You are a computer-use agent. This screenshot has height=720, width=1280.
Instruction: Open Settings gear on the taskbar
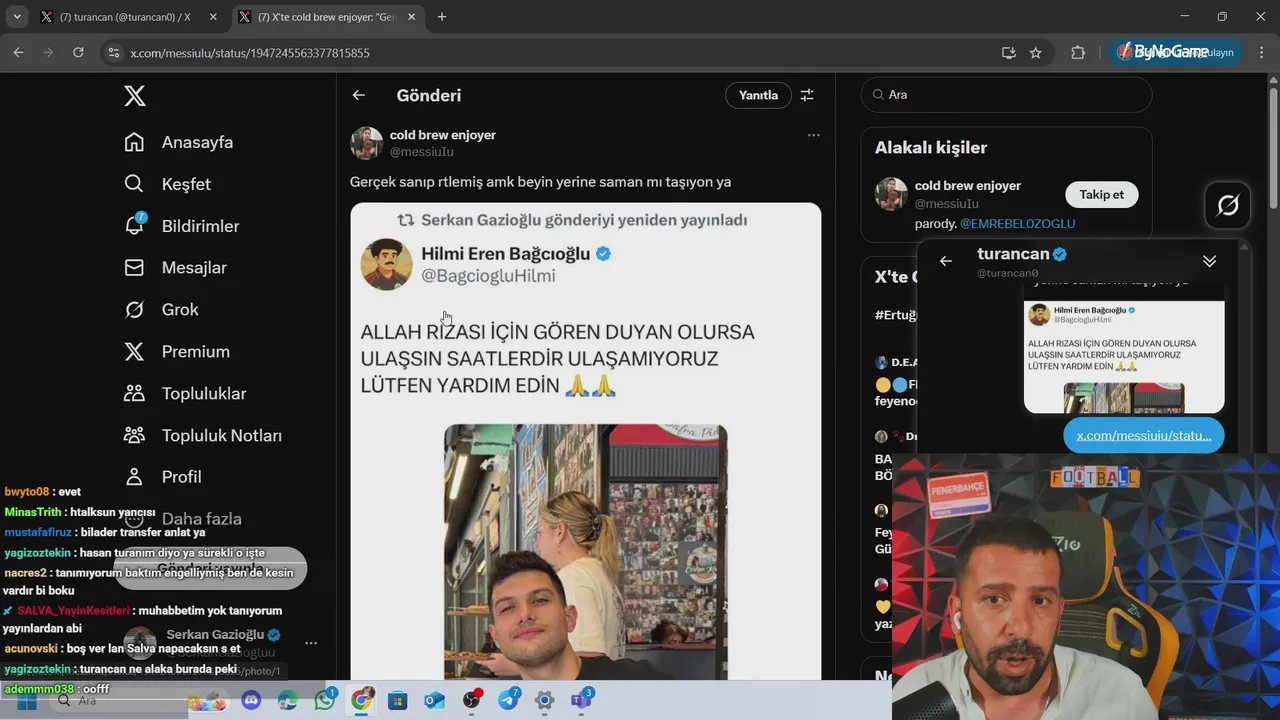pyautogui.click(x=544, y=701)
